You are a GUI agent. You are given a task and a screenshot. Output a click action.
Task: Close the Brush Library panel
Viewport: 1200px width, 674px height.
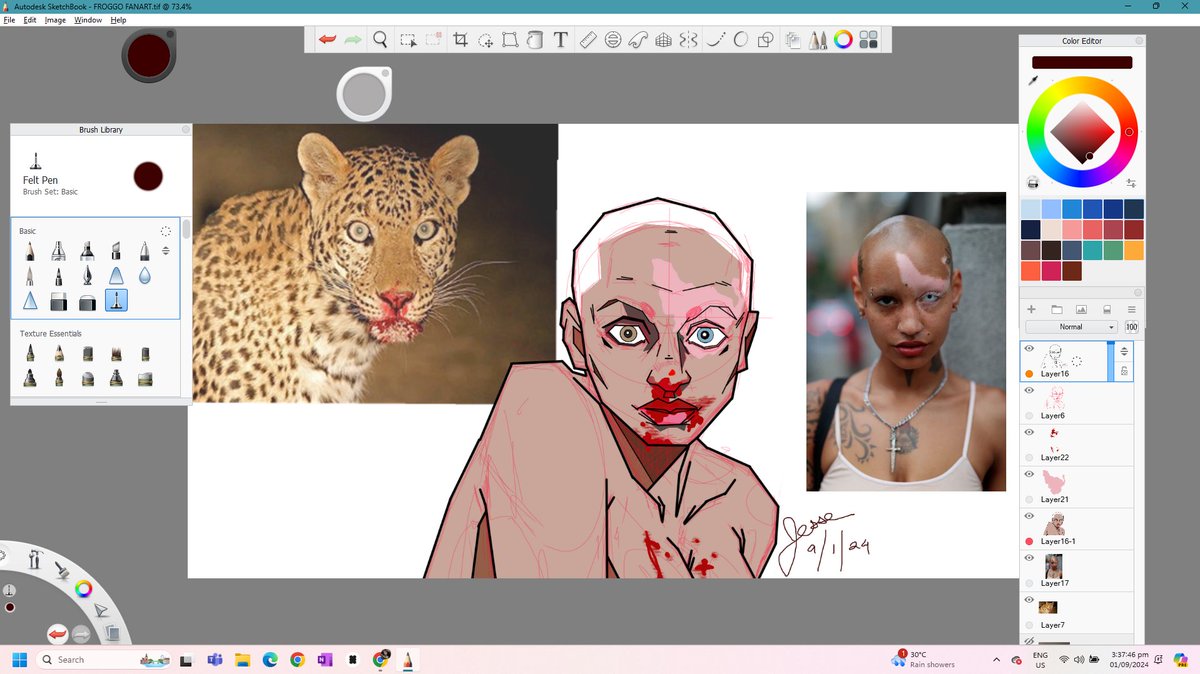pos(185,130)
